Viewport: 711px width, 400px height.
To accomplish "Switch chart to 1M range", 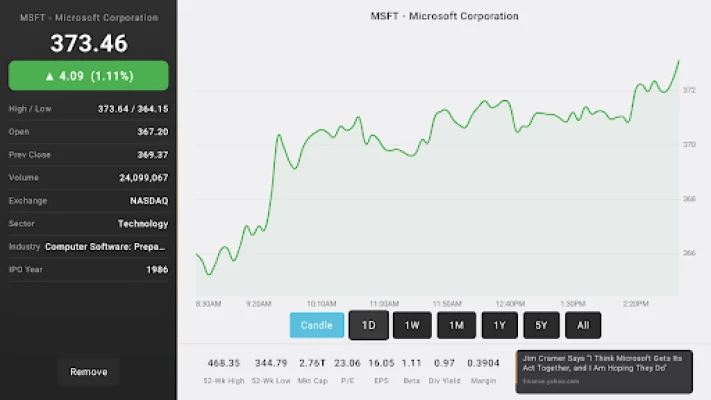I will coord(456,325).
